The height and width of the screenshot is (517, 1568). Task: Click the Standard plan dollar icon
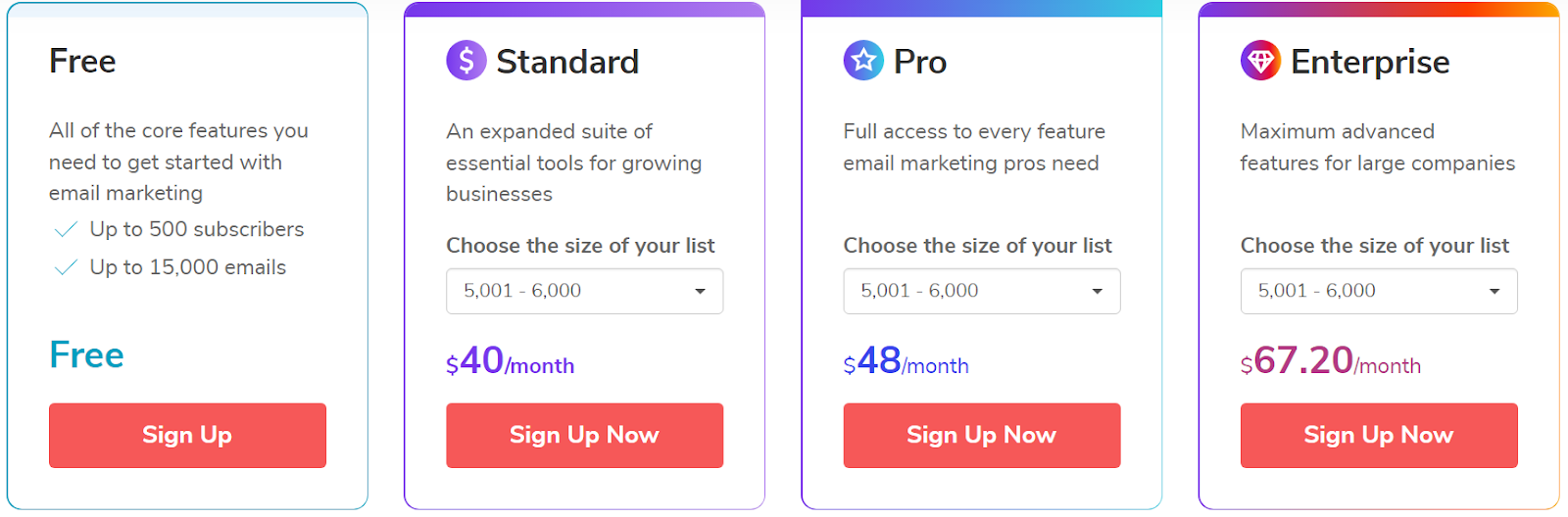click(x=466, y=61)
